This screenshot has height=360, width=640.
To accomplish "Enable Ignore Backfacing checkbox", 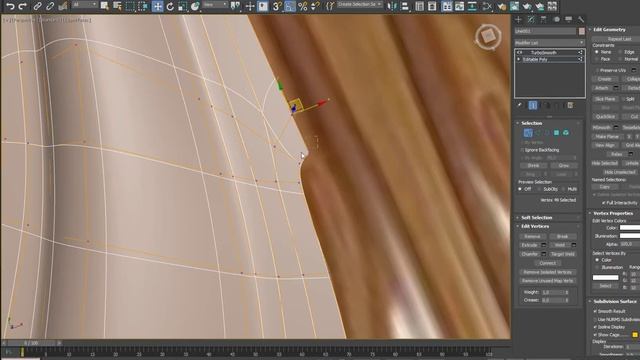I will [x=522, y=150].
